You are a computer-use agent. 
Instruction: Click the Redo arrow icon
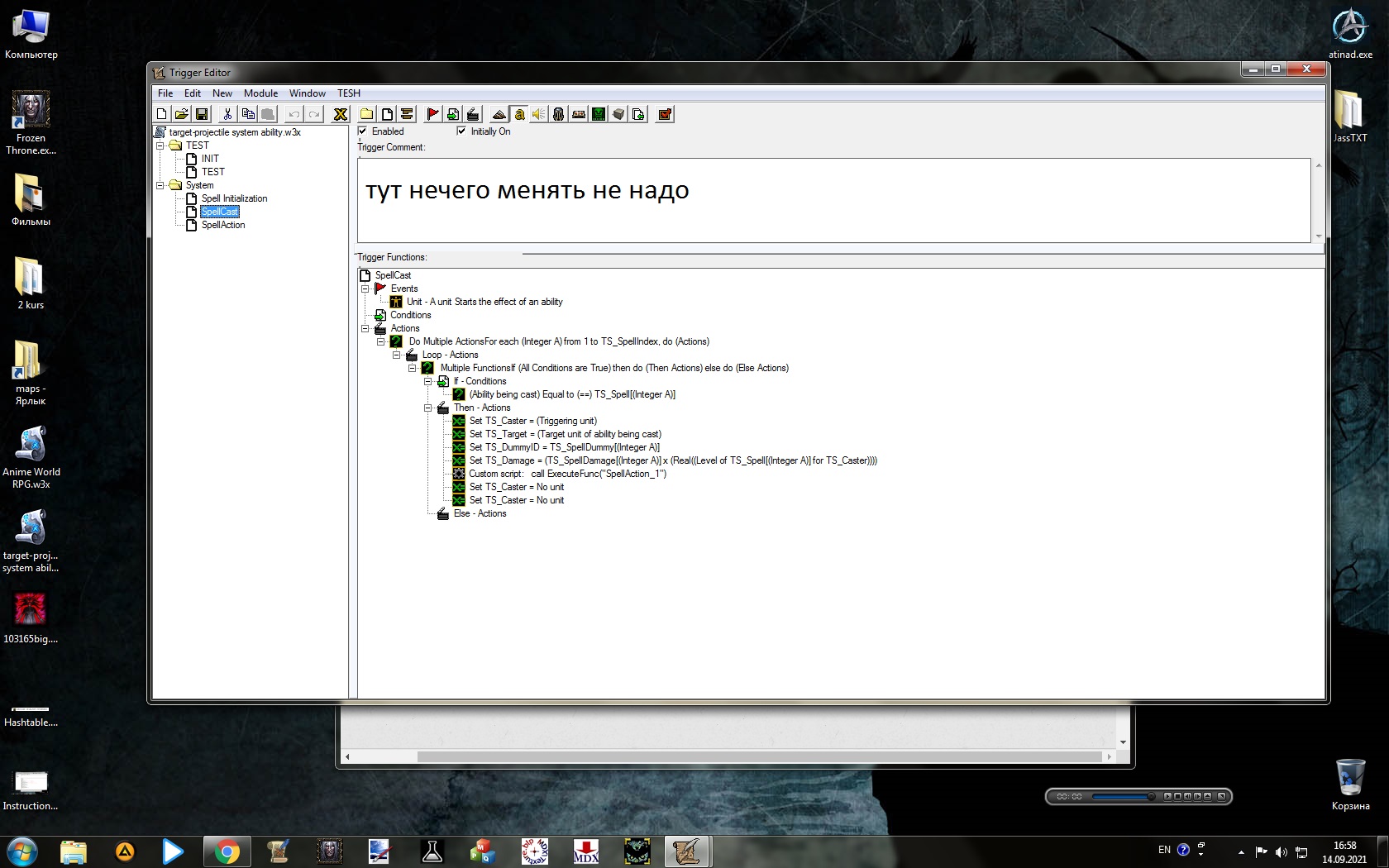click(x=313, y=114)
